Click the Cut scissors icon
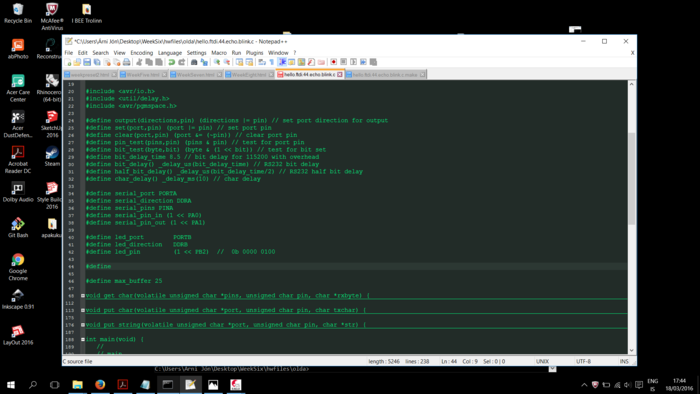The height and width of the screenshot is (394, 700). tap(139, 62)
